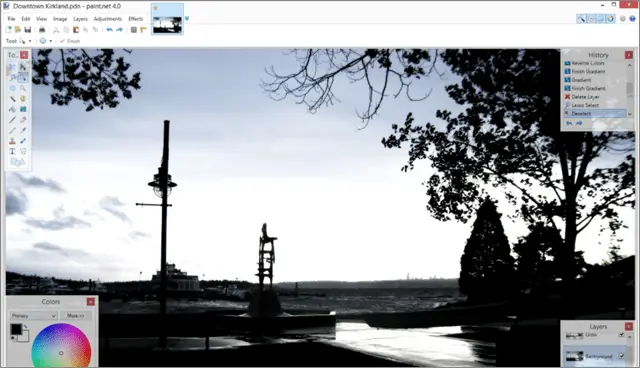Select the Color Picker eyedropper tool

tap(23, 131)
